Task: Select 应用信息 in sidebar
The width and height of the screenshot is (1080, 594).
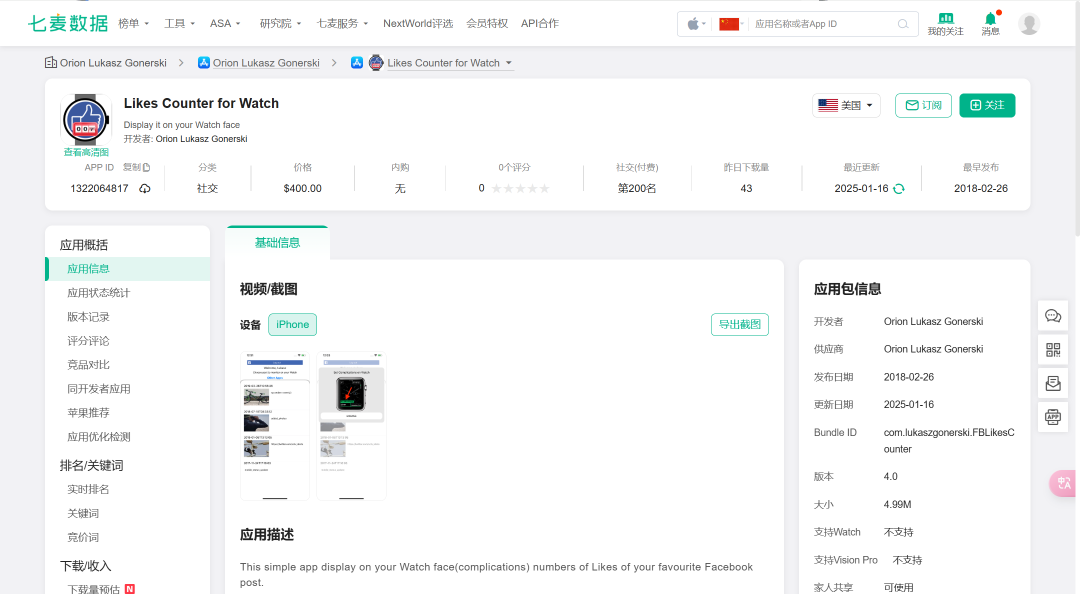Action: tap(127, 269)
